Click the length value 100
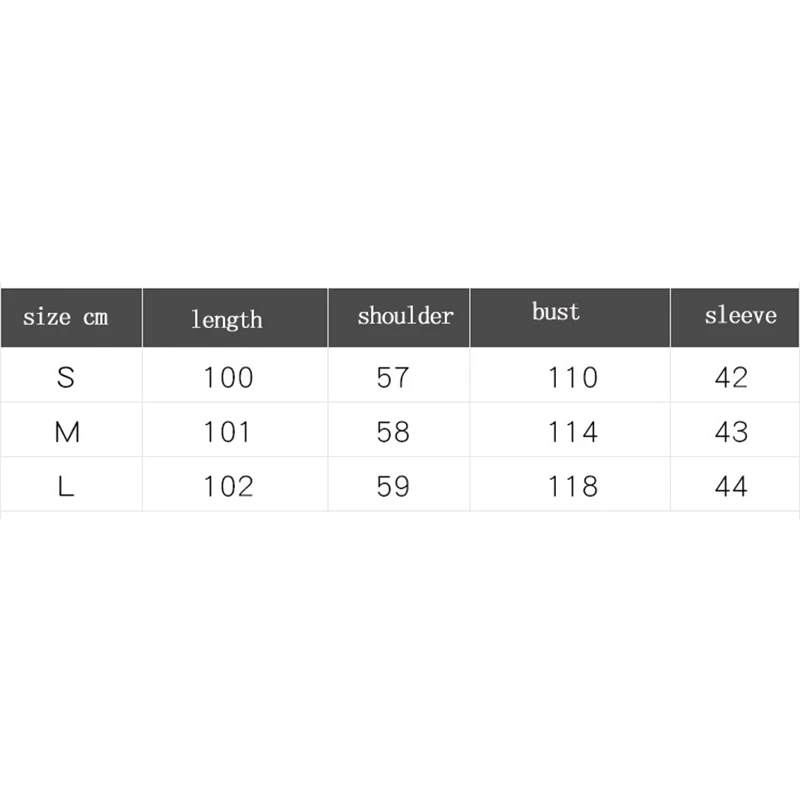 click(228, 378)
